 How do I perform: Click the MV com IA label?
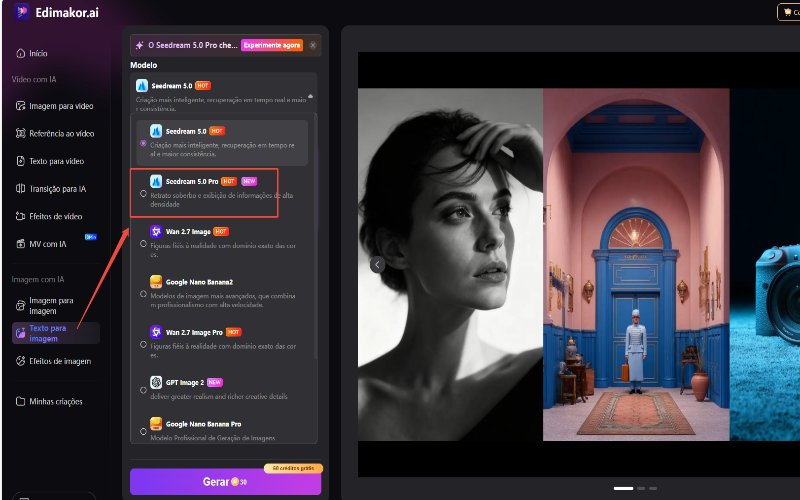click(x=47, y=244)
